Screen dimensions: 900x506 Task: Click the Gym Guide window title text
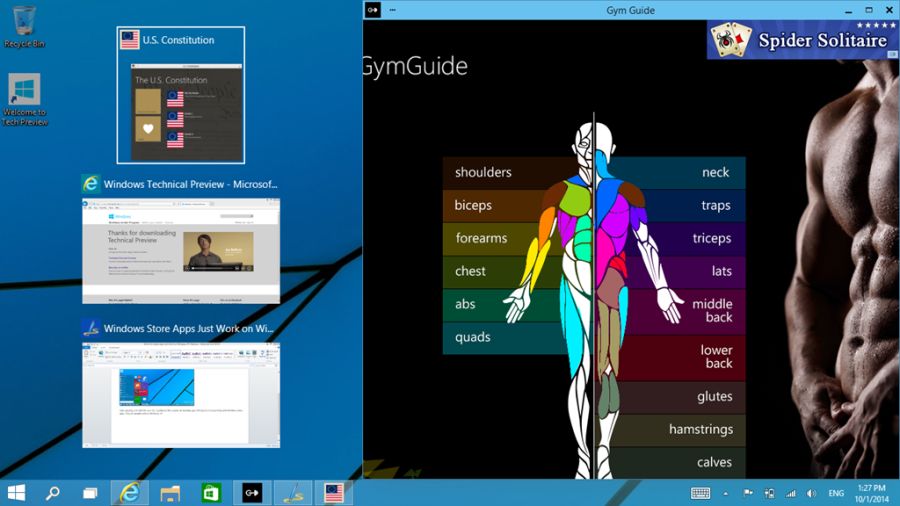pyautogui.click(x=630, y=10)
